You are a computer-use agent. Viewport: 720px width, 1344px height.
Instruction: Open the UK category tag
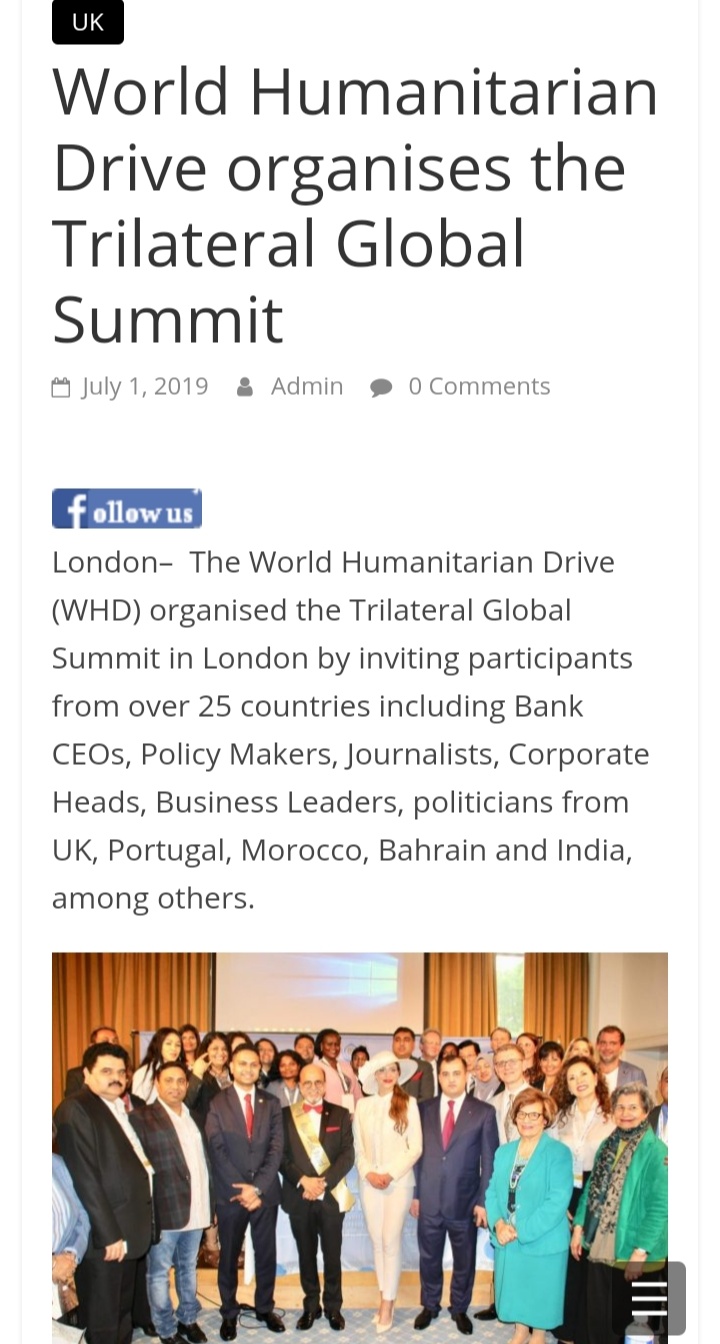(x=88, y=22)
